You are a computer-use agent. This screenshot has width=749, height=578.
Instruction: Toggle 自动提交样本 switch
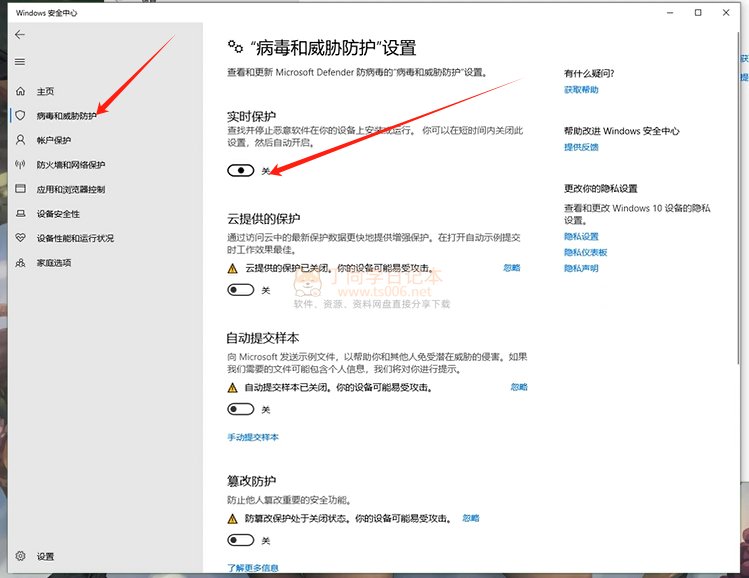click(x=241, y=409)
